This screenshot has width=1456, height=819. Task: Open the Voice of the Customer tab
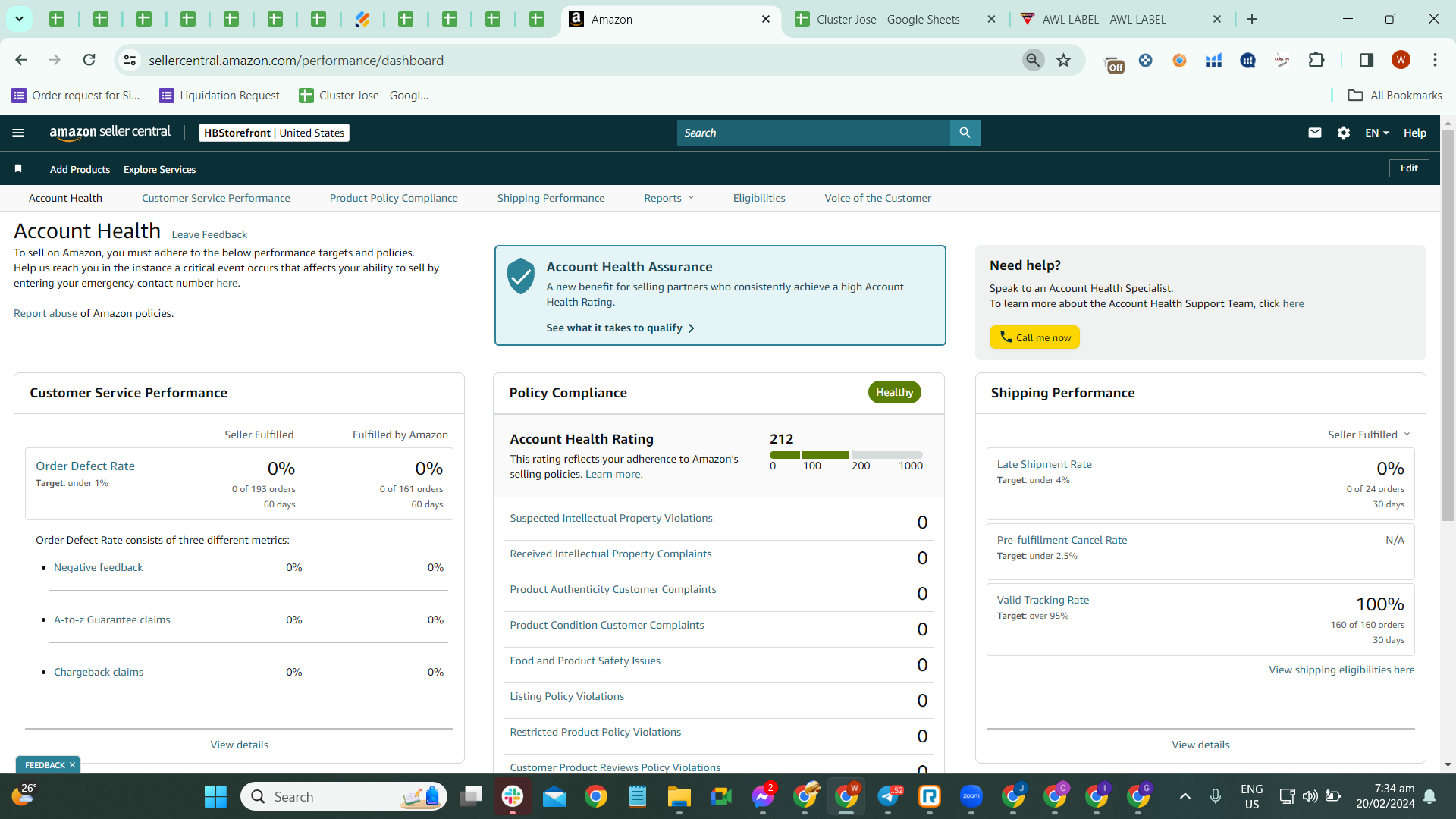click(x=878, y=198)
